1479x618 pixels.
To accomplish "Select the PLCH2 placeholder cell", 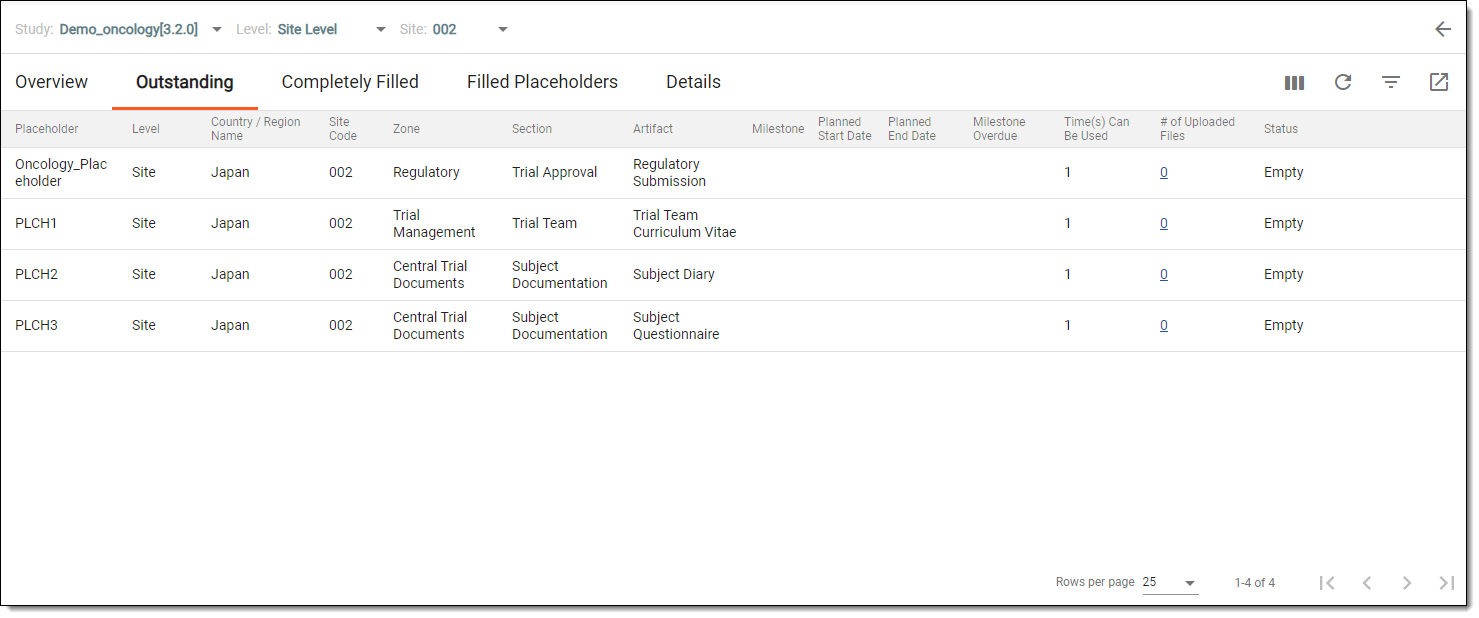I will pos(36,274).
